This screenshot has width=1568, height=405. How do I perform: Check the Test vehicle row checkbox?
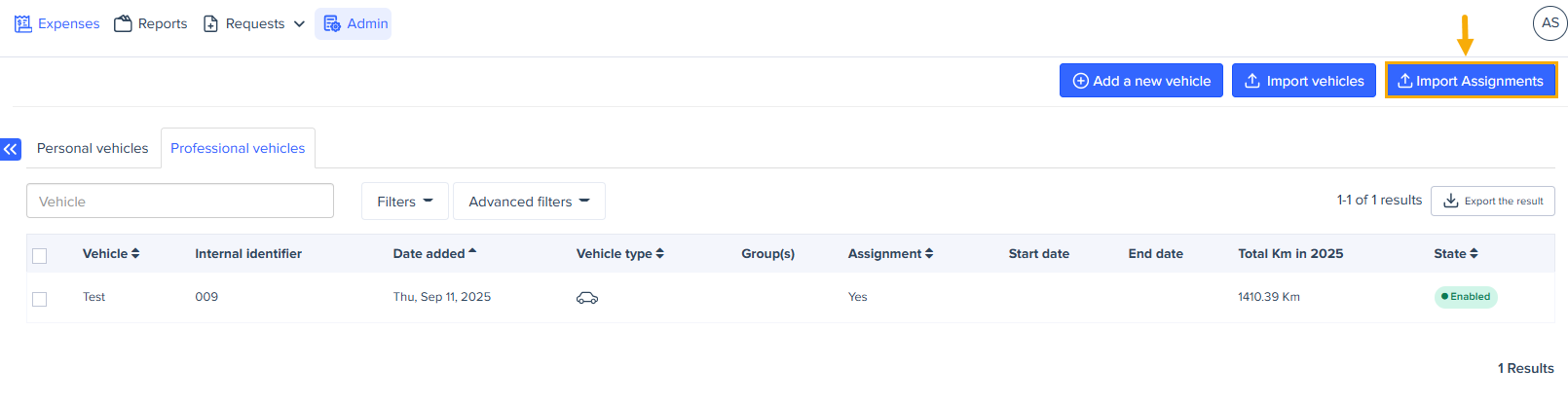click(40, 299)
